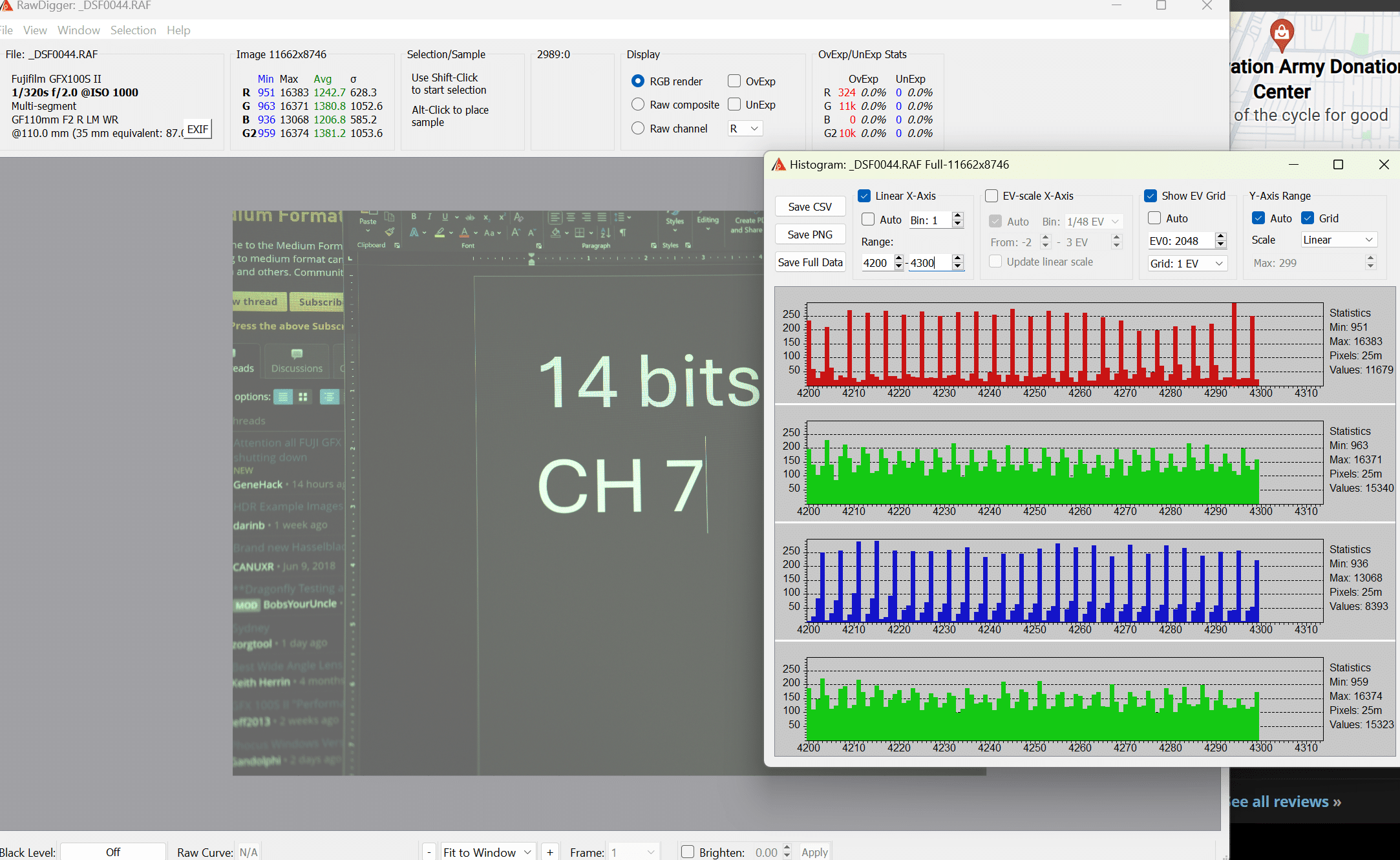1400x860 pixels.
Task: Open the Scale Linear dropdown
Action: pyautogui.click(x=1339, y=240)
